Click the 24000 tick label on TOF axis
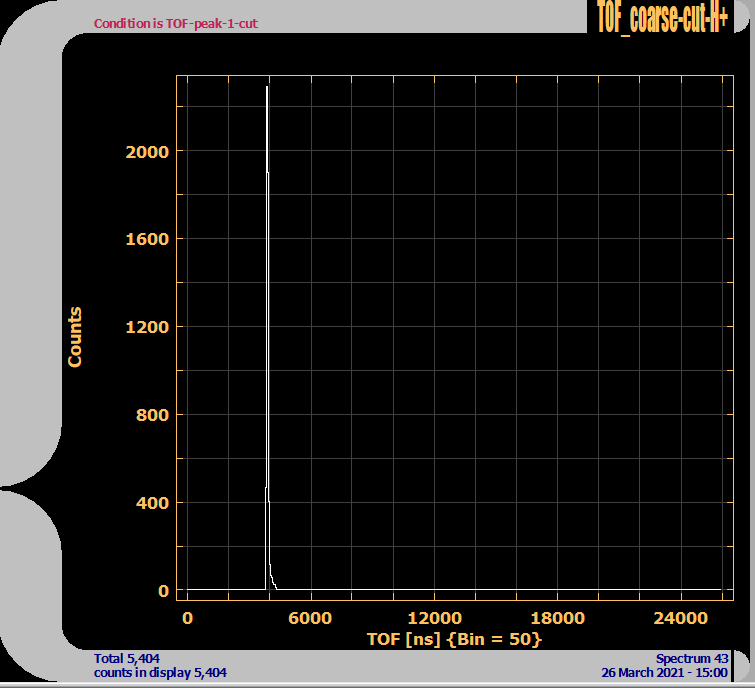Screen dimensions: 755x693 coord(681,618)
